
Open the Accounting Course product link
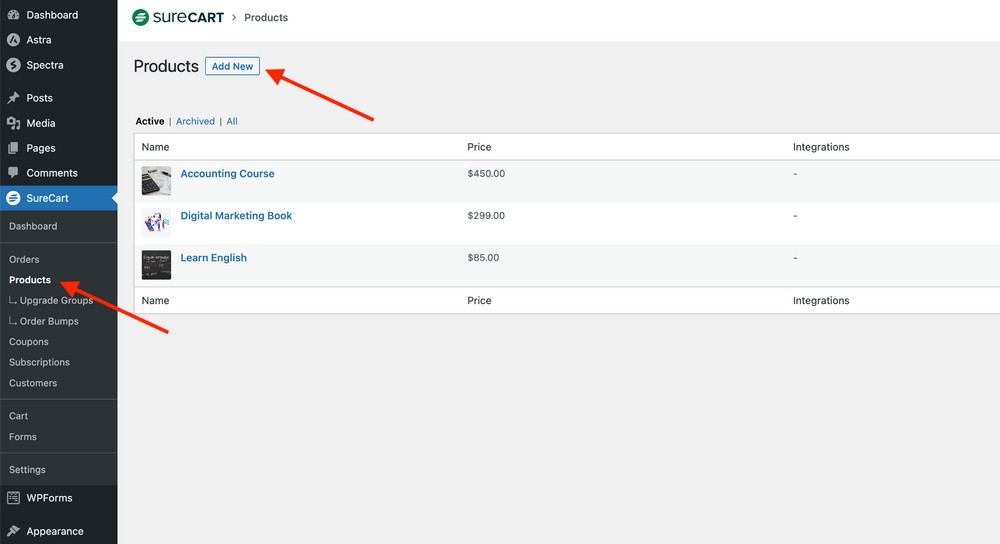pos(227,173)
